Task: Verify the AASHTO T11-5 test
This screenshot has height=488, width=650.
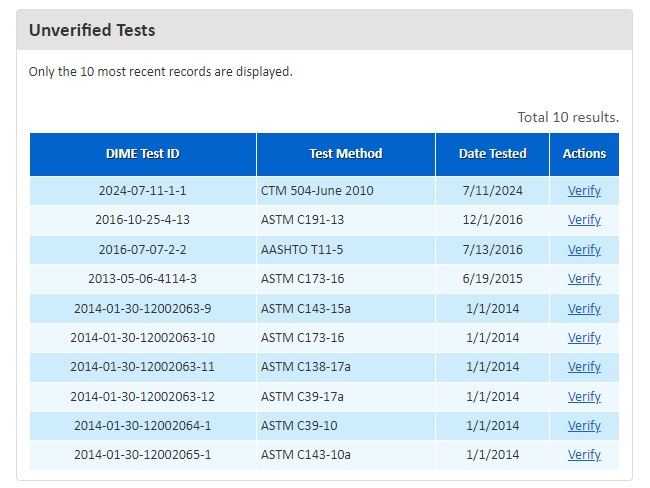Action: [584, 250]
